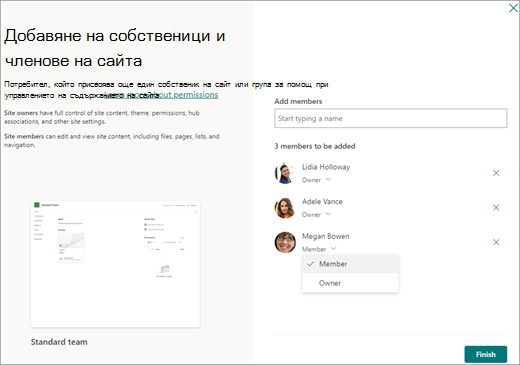The width and height of the screenshot is (520, 365).
Task: Select Member option in role menu
Action: pos(350,264)
